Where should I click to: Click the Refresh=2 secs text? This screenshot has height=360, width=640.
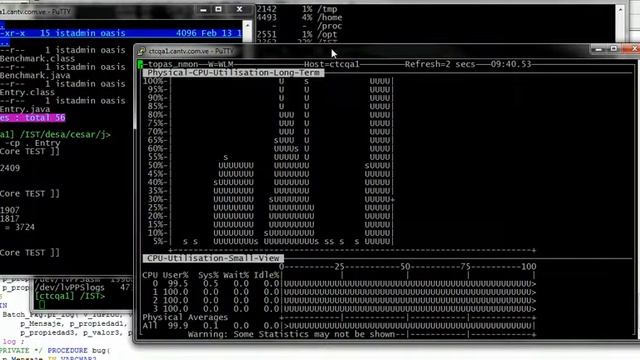[x=440, y=64]
